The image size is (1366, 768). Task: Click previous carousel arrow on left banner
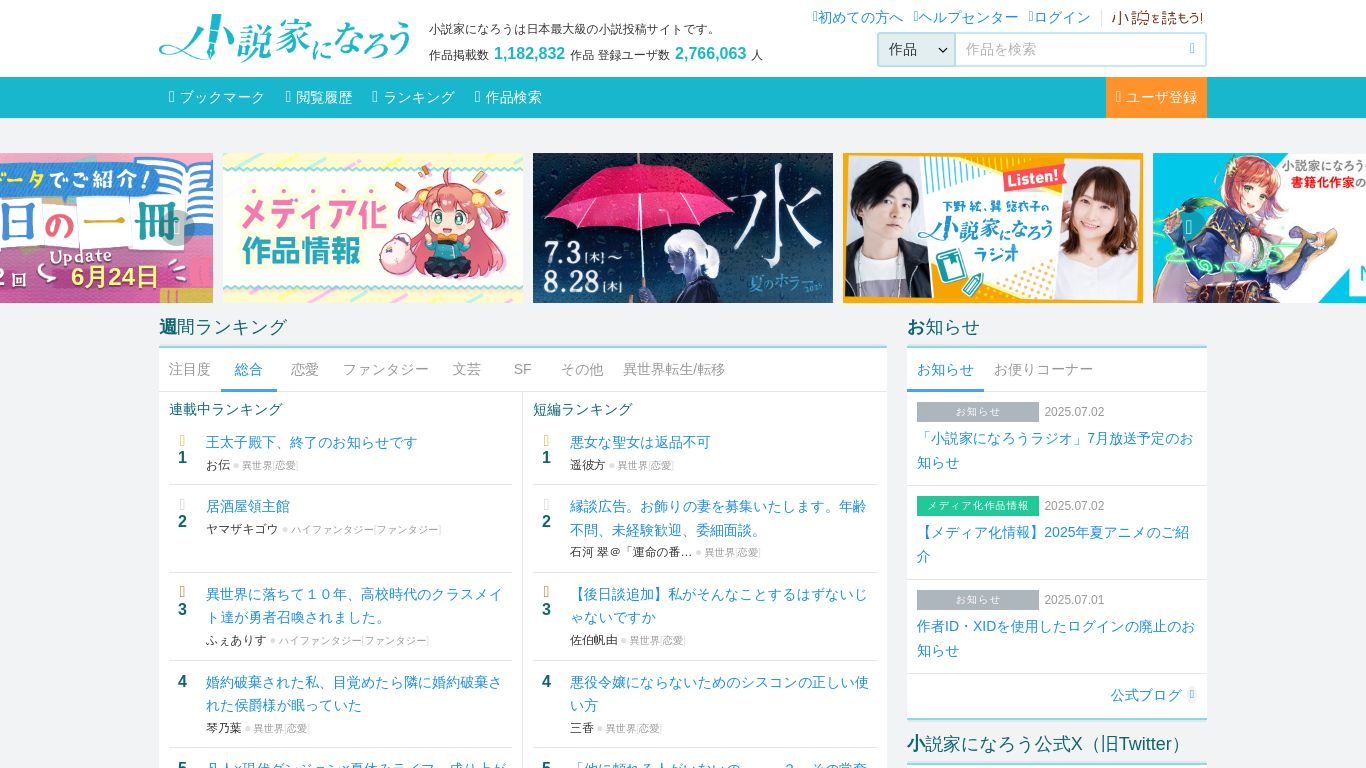(x=176, y=228)
